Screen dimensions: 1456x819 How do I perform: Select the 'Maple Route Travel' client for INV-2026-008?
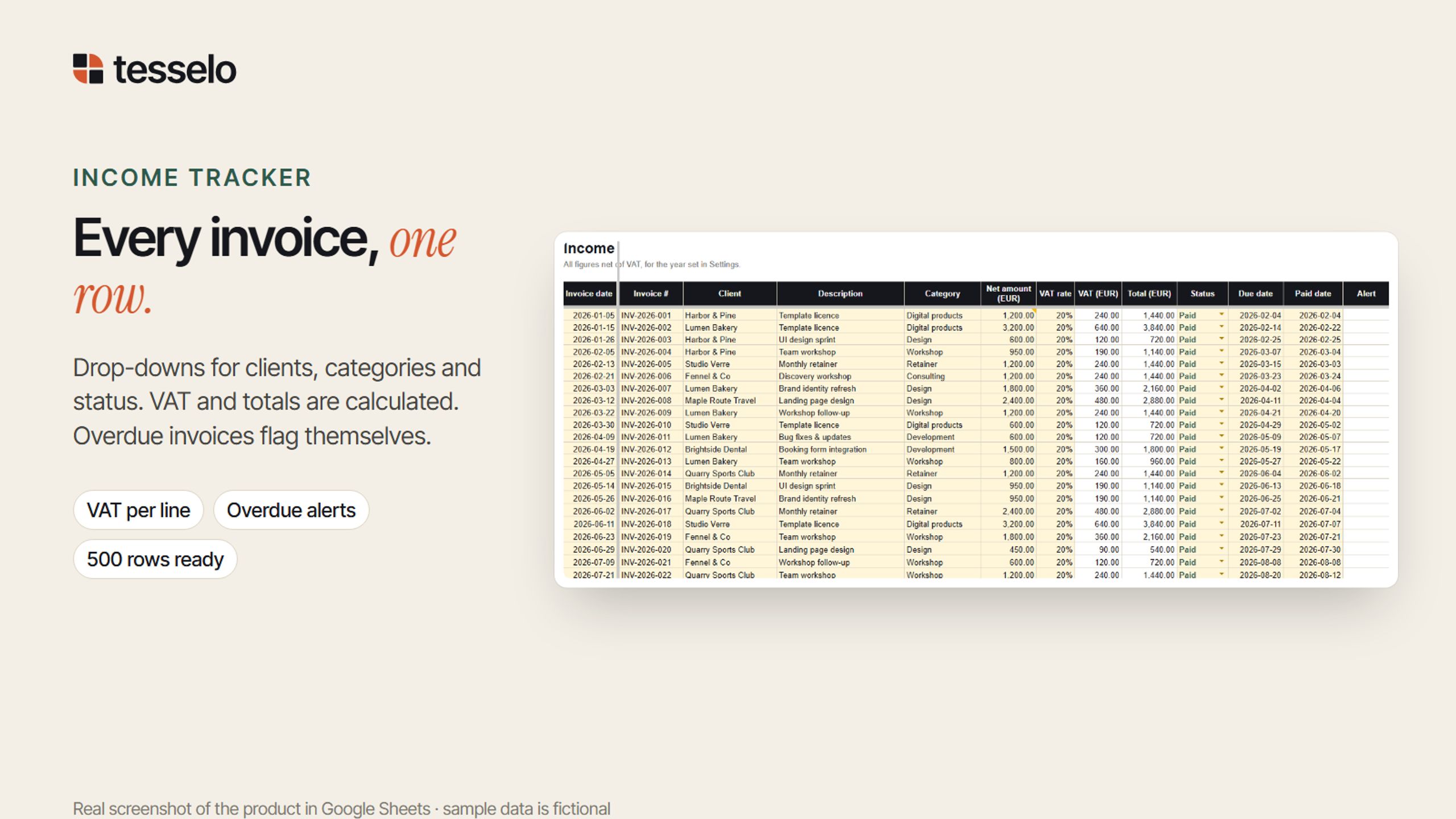[730, 400]
